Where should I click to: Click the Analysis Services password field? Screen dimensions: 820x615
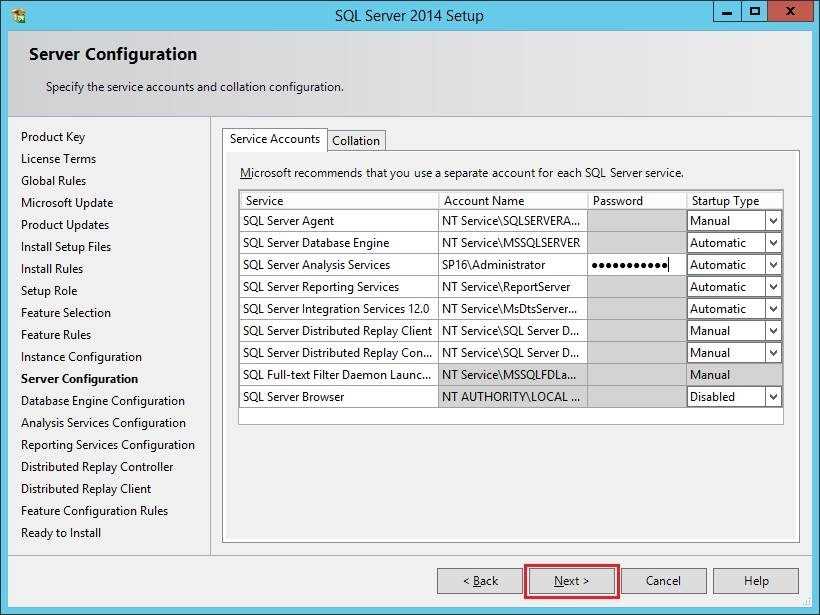tap(636, 265)
